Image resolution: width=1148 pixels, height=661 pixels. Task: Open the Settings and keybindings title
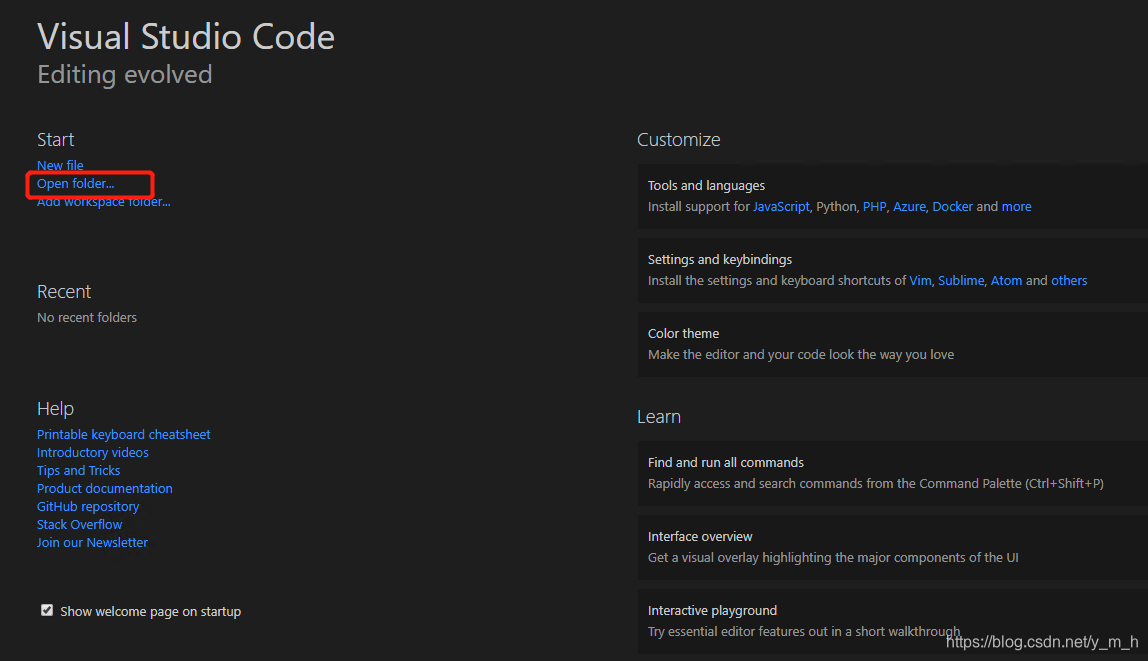click(720, 260)
